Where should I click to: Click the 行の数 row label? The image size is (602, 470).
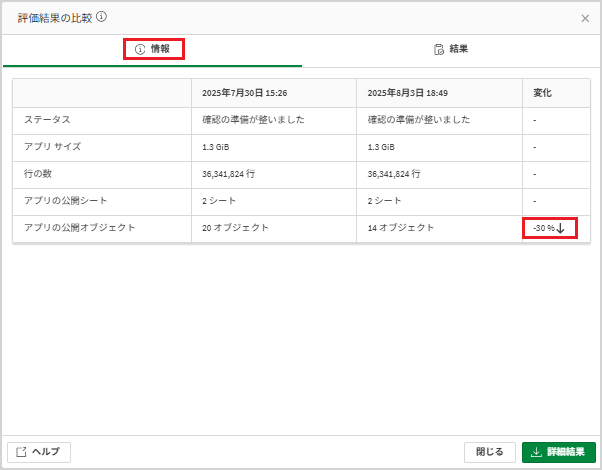coord(38,174)
